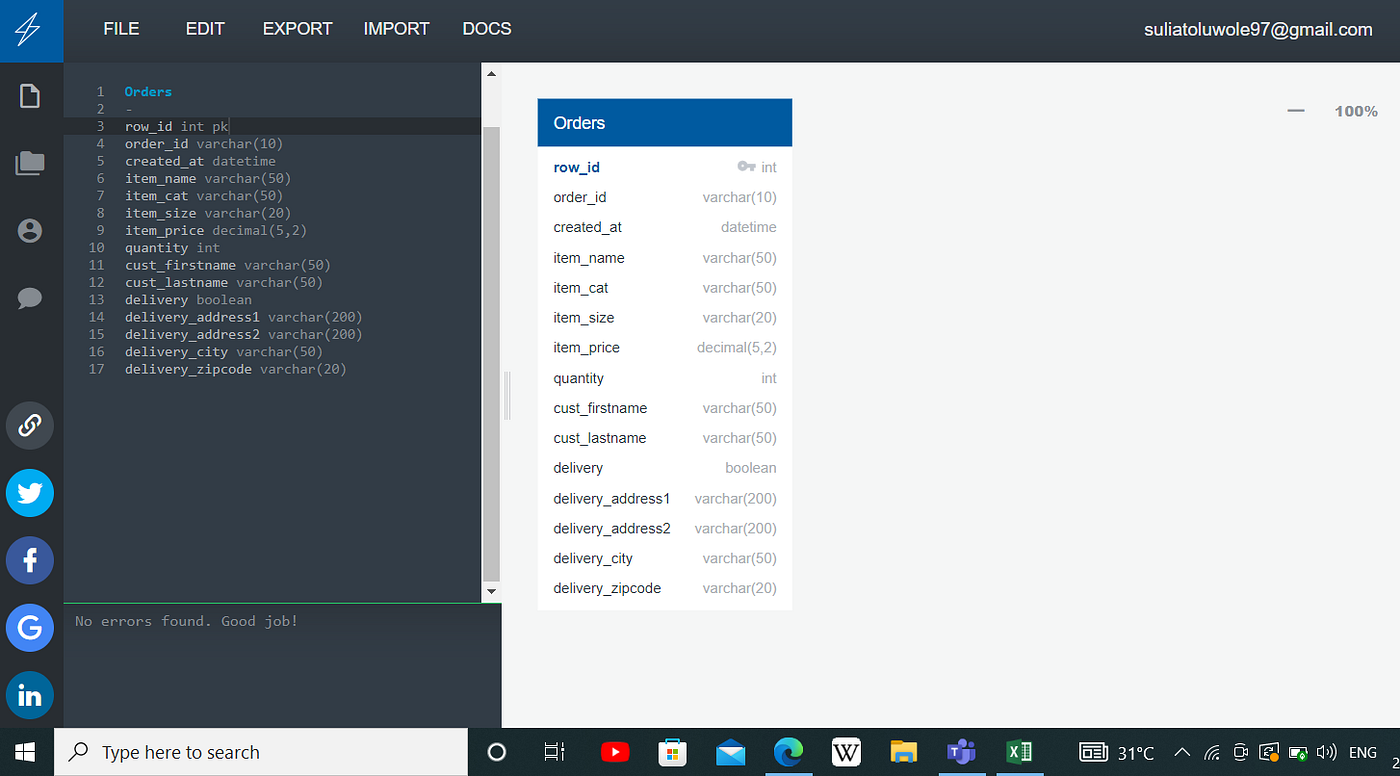Screen dimensions: 1400x776
Task: Share via the Facebook icon
Action: (x=30, y=560)
